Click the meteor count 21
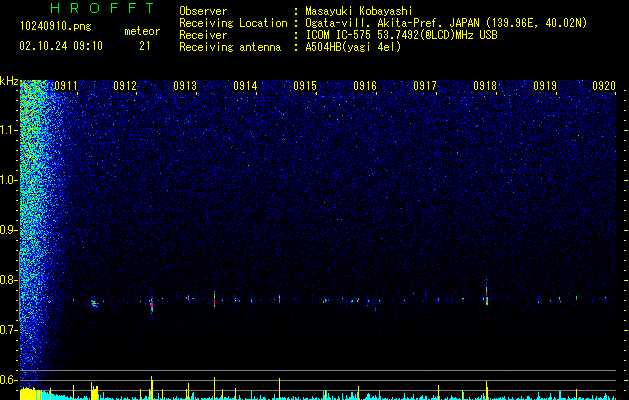Viewport: 629px width, 400px height. 144,46
